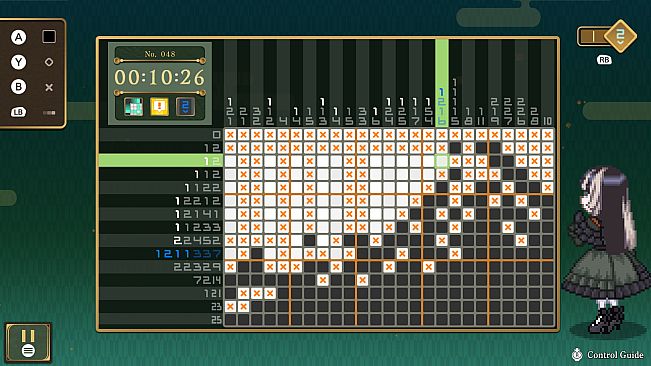Select the diamond maybe-mark tool icon

coord(49,62)
